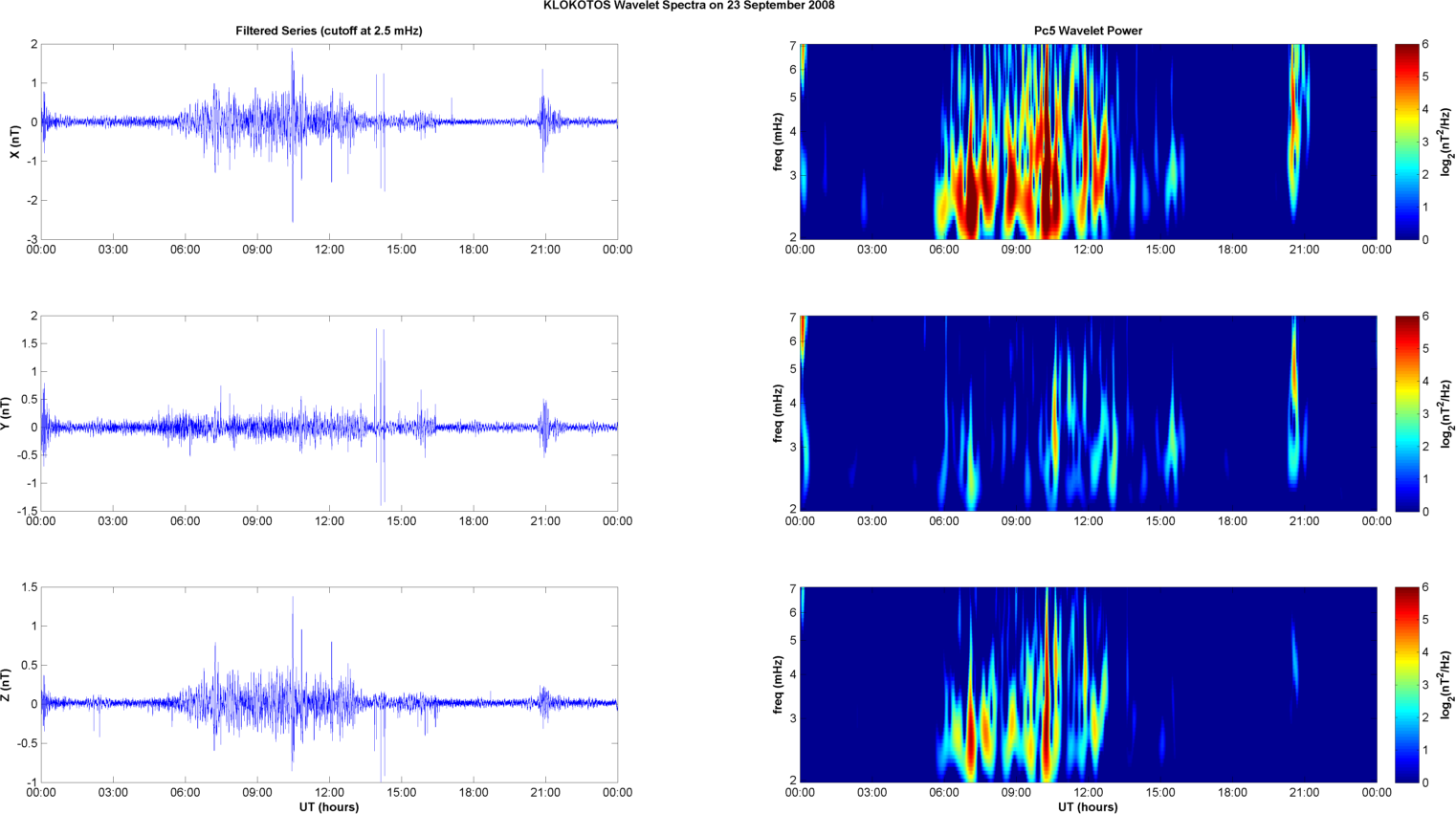Select the "18:00" tick under the Z-row spectrogram
Viewport: 1456px width, 814px height.
click(x=1232, y=793)
